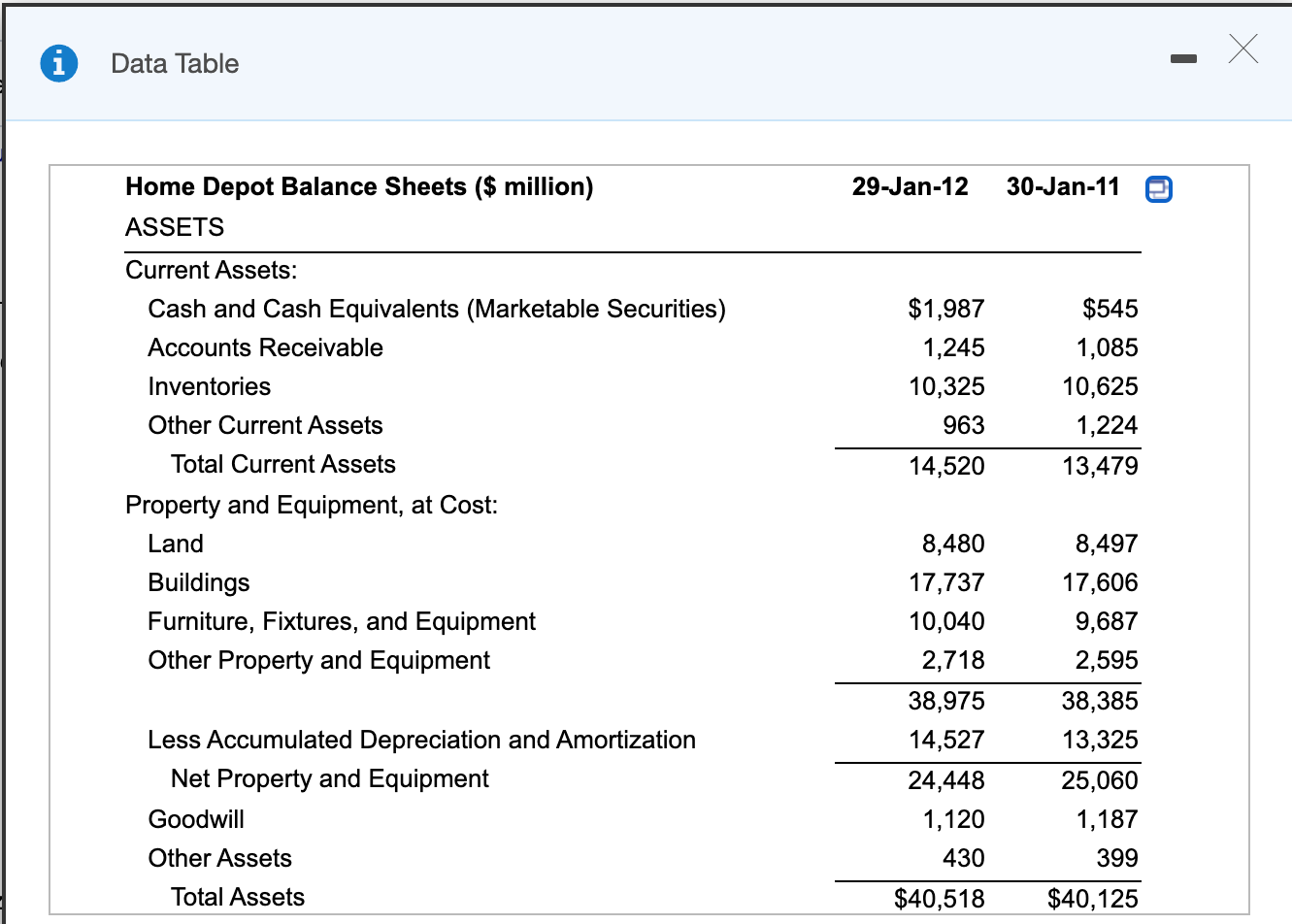Click Inventories value '10,625'

click(1100, 386)
